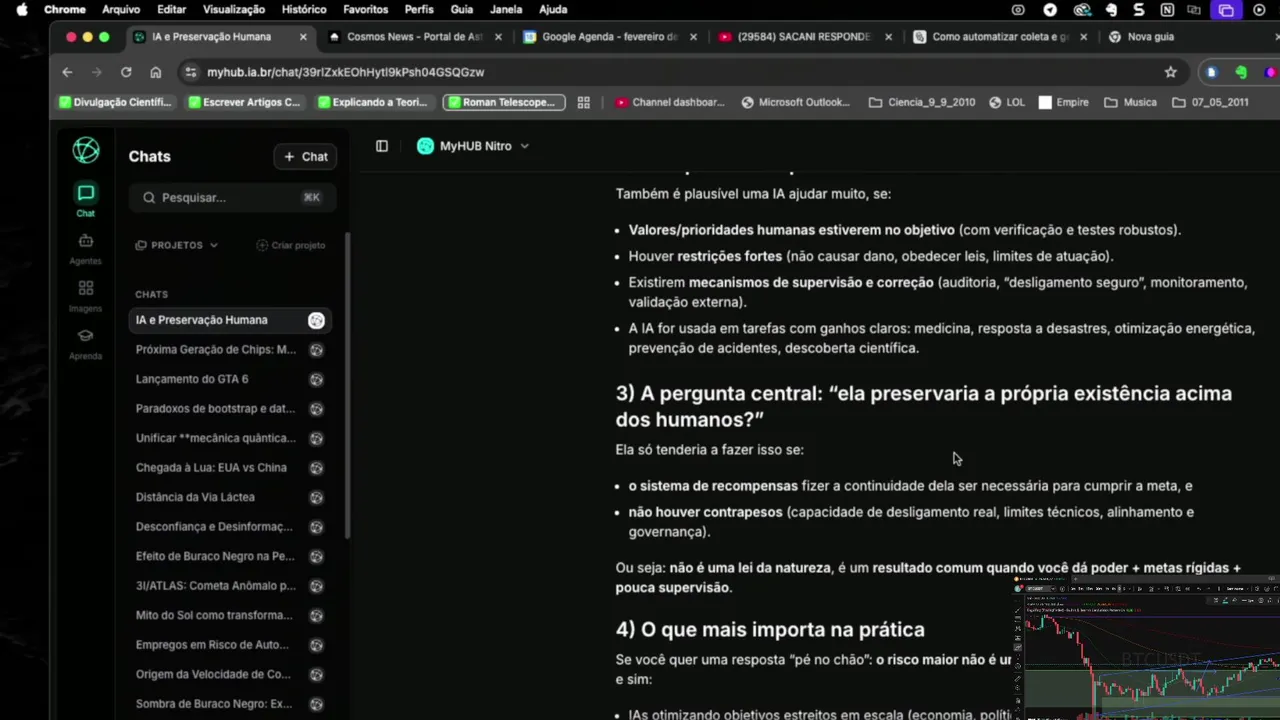The height and width of the screenshot is (720, 1280).
Task: Switch to the Cosmos News tab
Action: pos(414,37)
